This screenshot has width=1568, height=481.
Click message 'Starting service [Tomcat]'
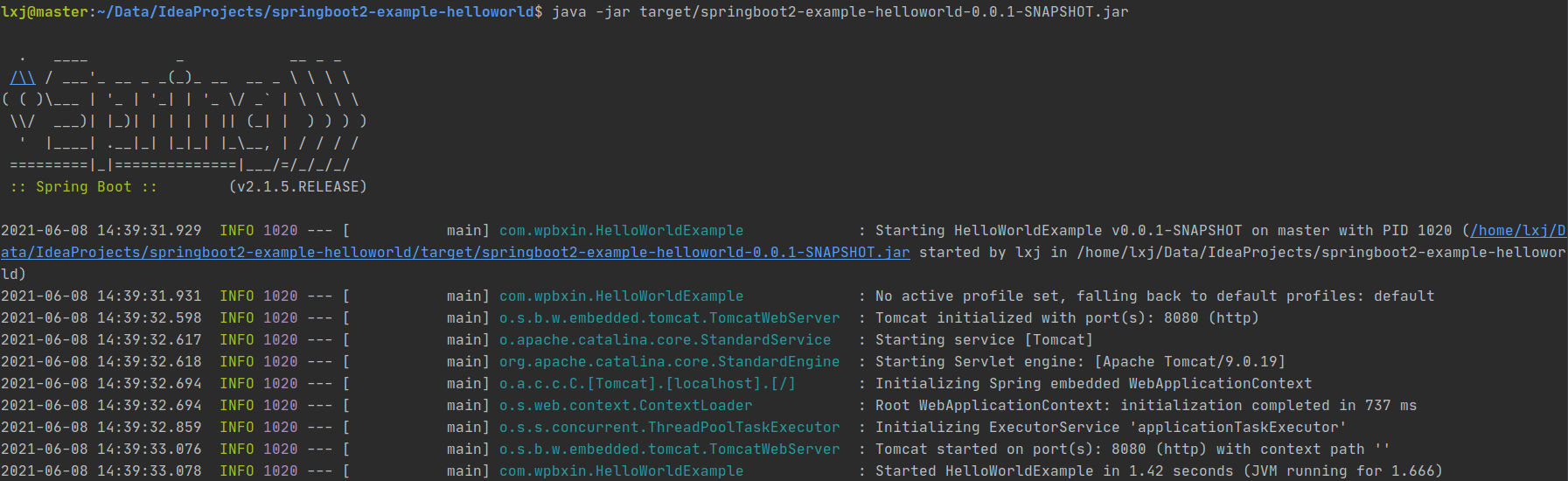[985, 340]
